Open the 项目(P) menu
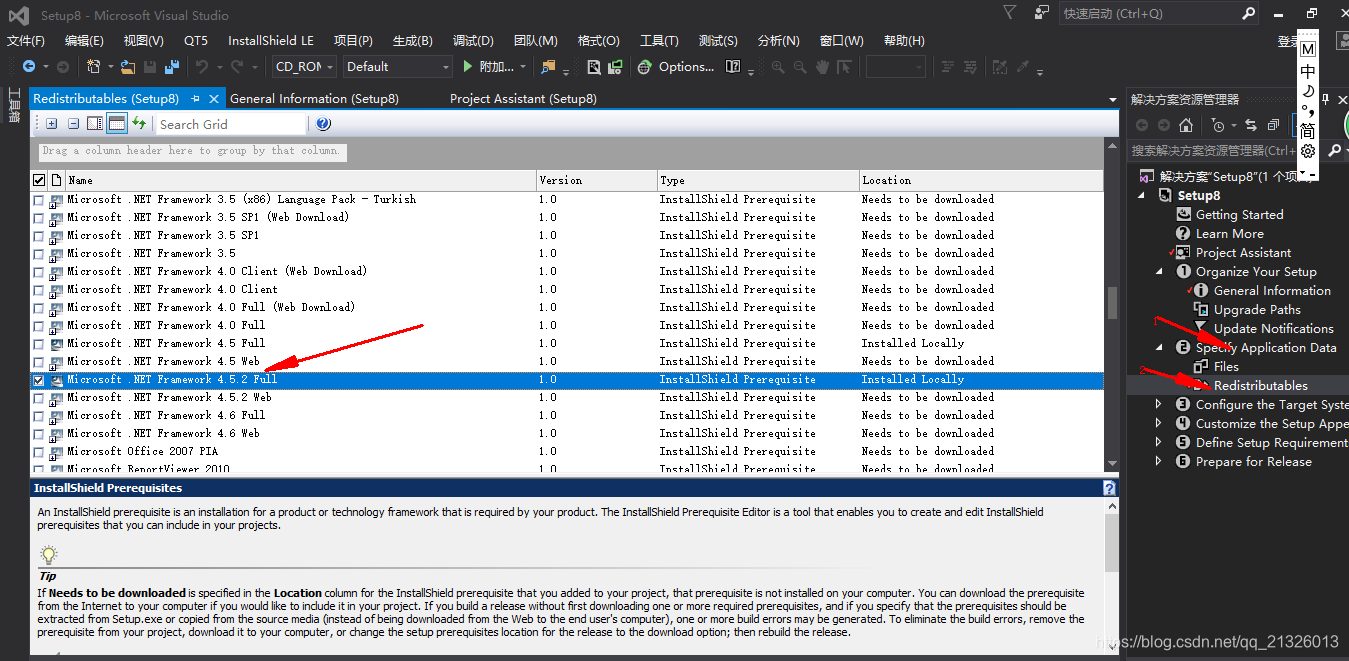This screenshot has height=661, width=1349. coord(353,41)
